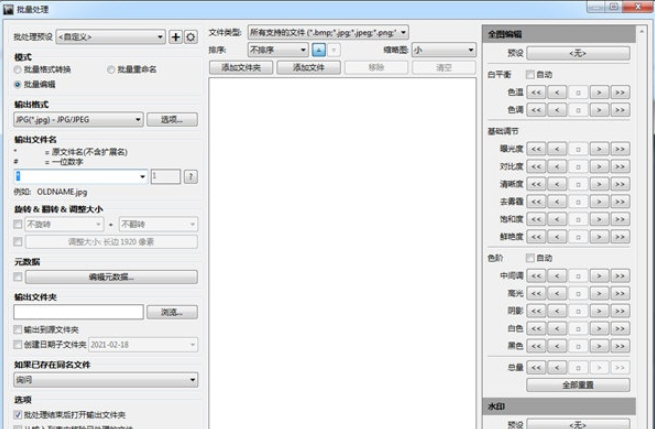The image size is (655, 429).
Task: Increase 对比度 slightly with > button
Action: 599,167
